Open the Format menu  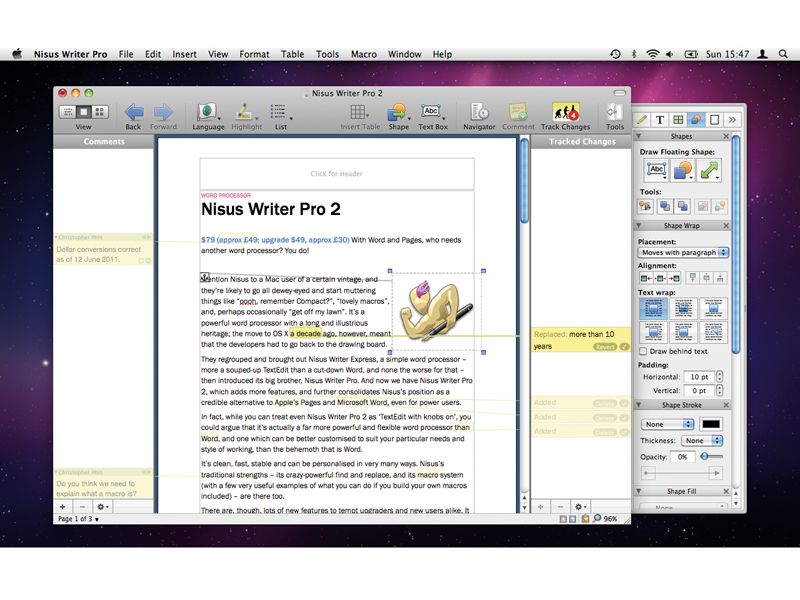[254, 54]
